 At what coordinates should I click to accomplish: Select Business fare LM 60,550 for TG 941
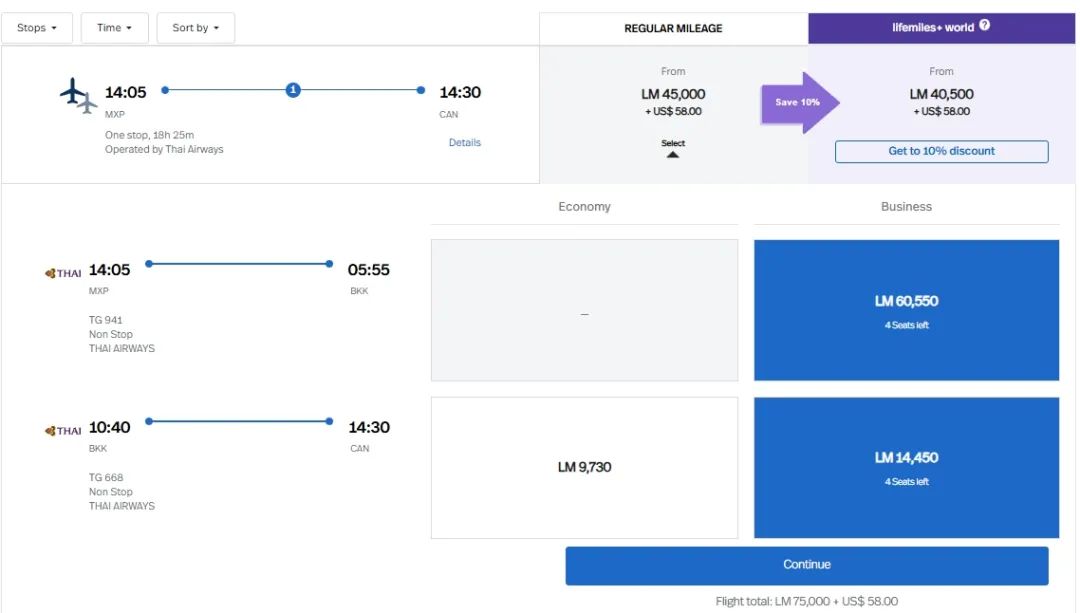click(x=906, y=310)
